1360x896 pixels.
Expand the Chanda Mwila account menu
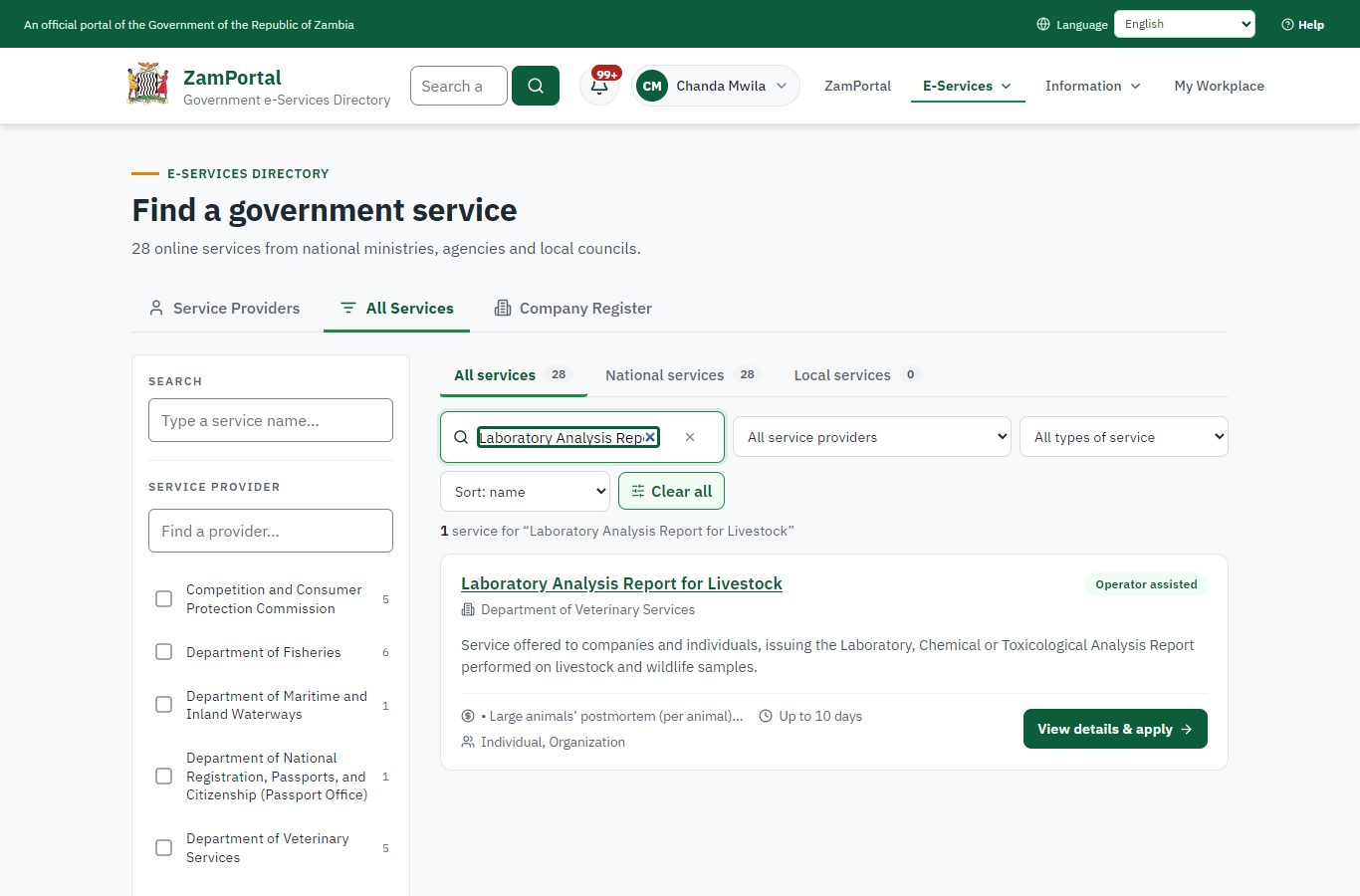coord(716,86)
